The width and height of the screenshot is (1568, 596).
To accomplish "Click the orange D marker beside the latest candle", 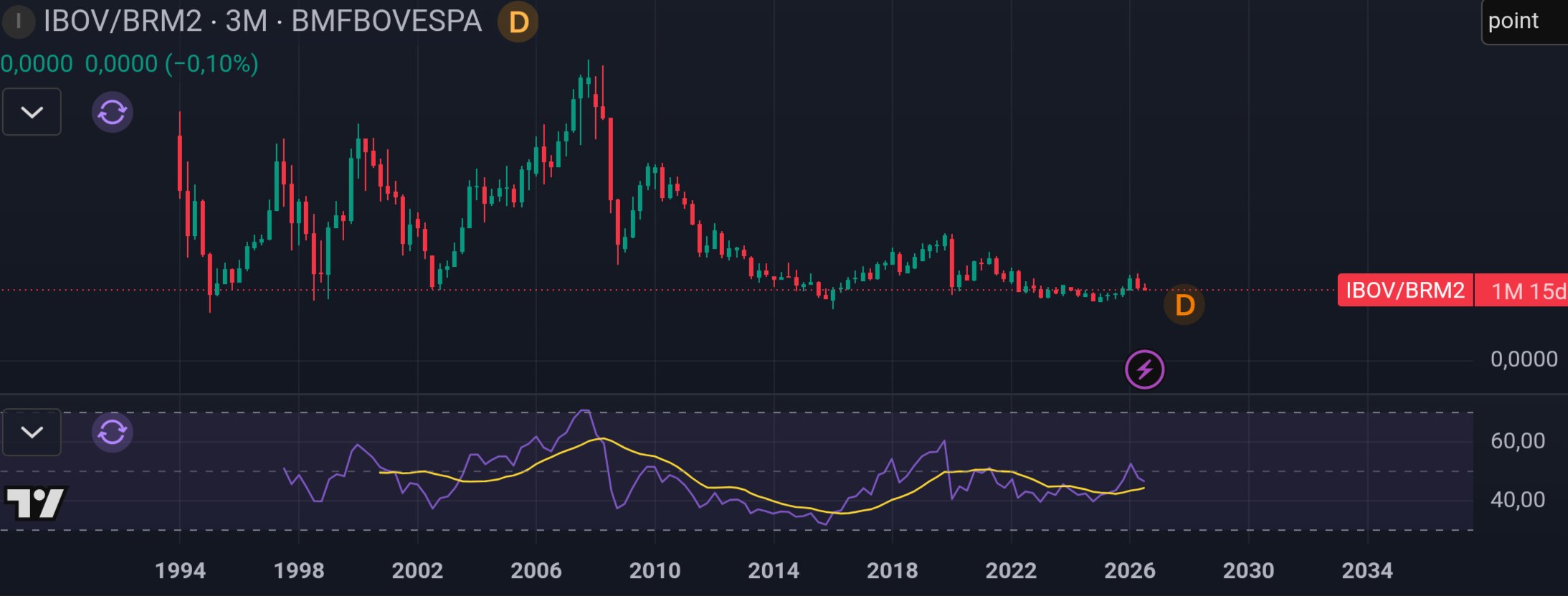I will coord(1184,305).
